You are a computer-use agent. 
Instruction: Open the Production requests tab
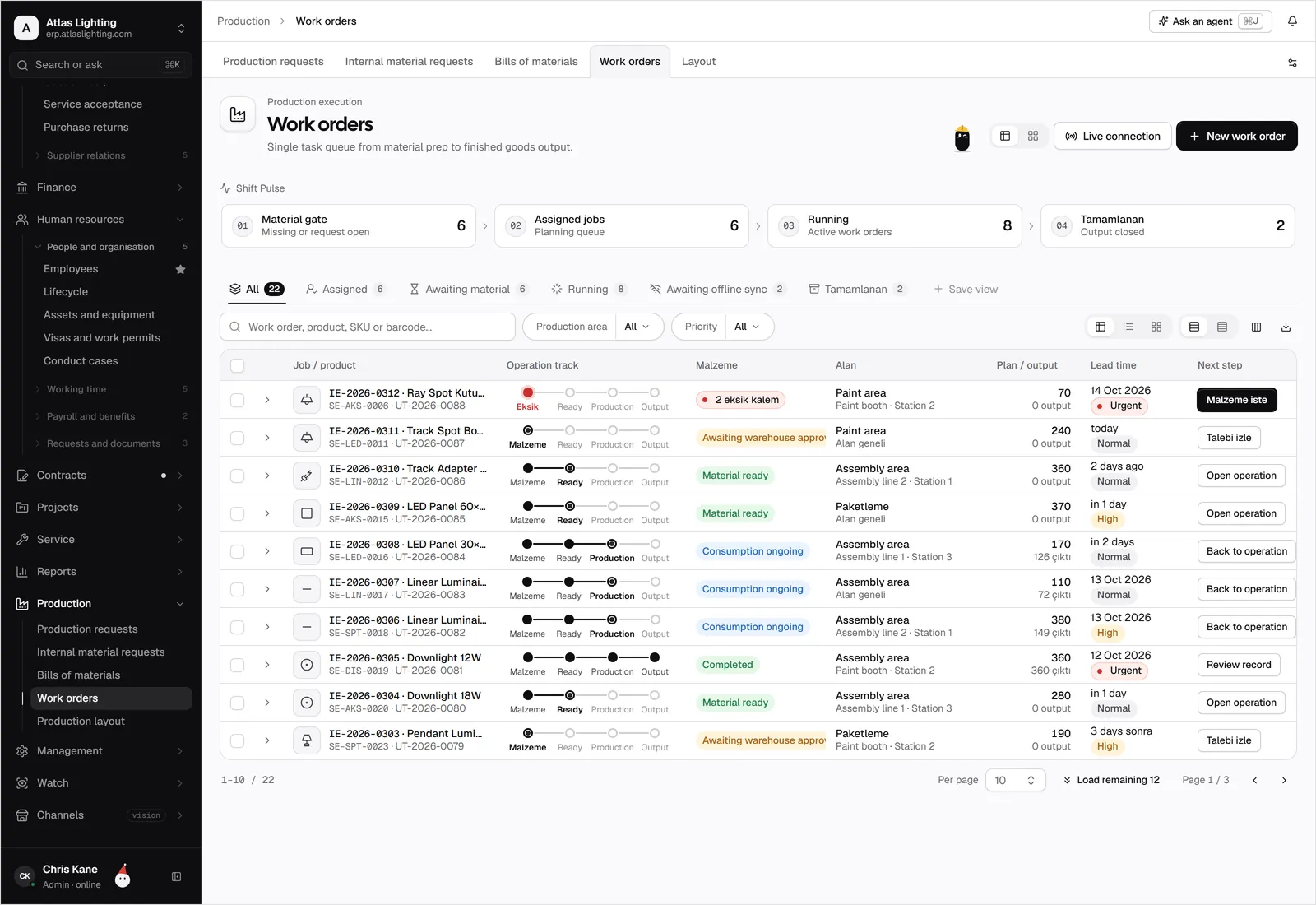click(273, 62)
